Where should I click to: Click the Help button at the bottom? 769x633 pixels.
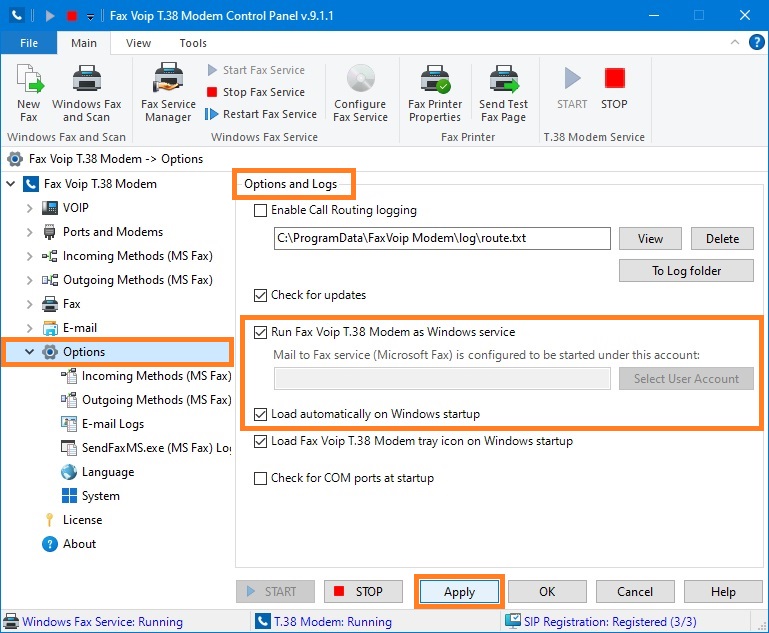pyautogui.click(x=723, y=592)
